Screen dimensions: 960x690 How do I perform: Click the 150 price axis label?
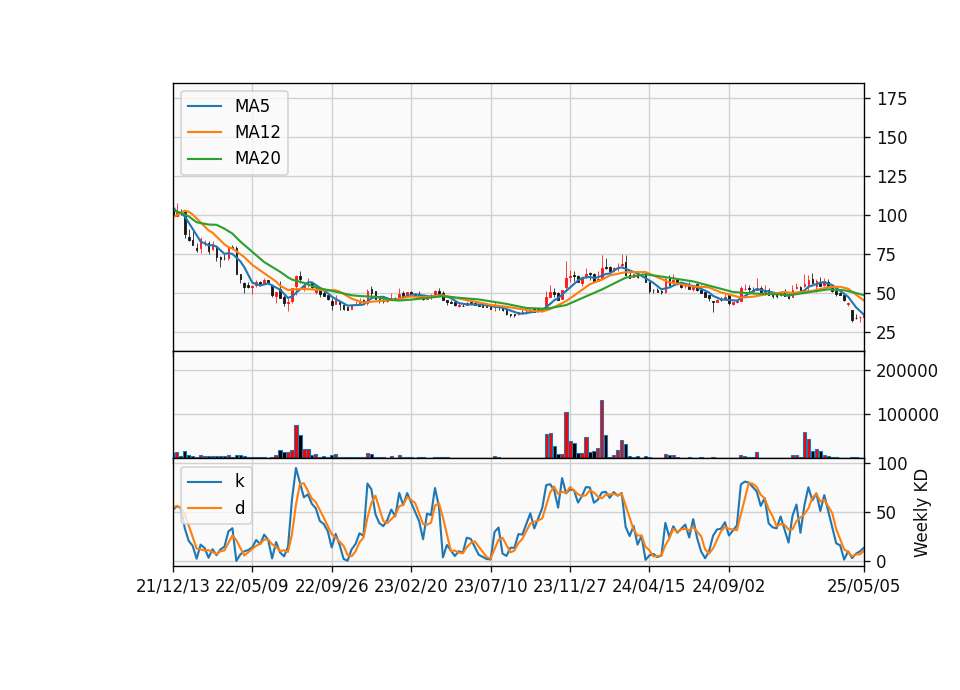(892, 138)
